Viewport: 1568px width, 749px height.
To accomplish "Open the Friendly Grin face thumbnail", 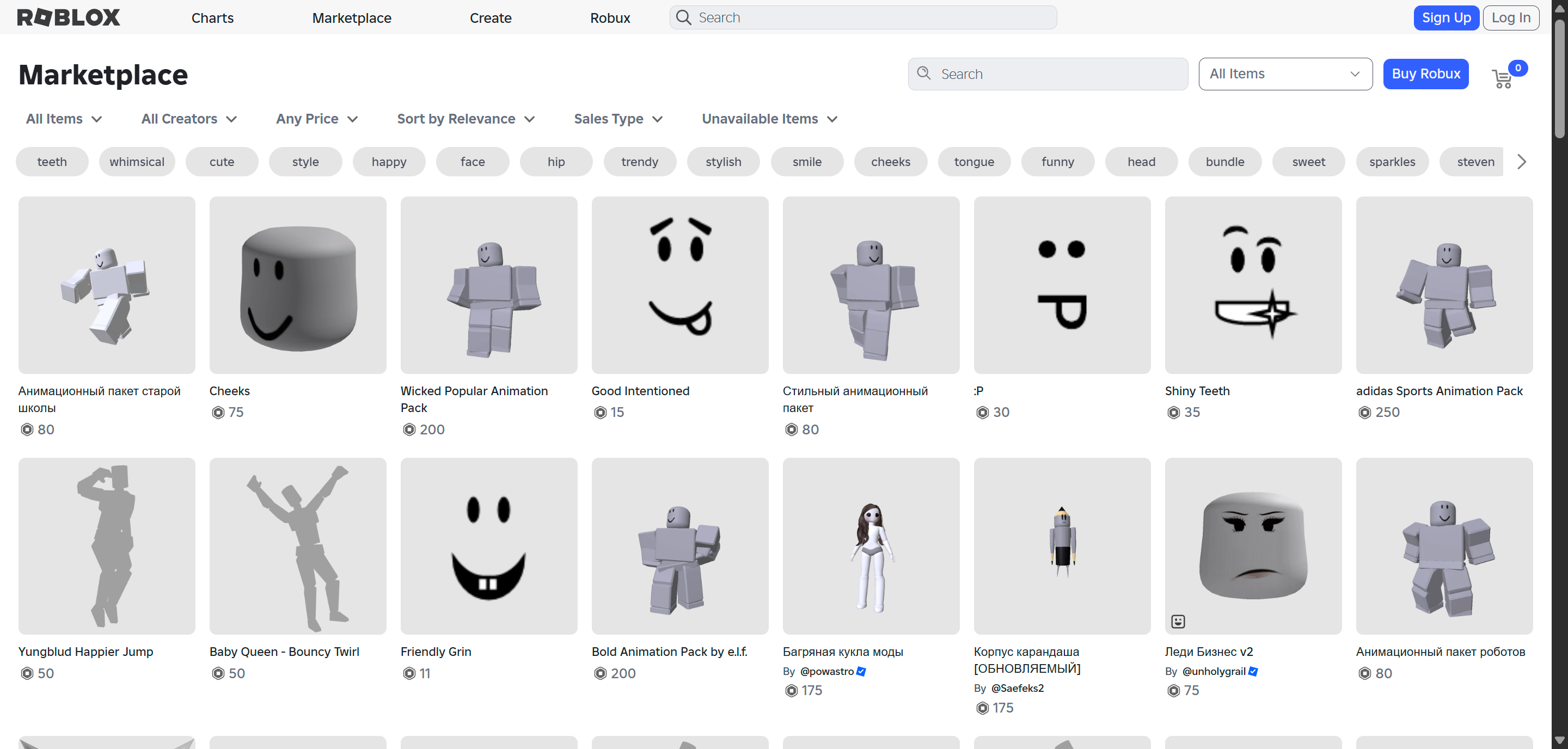I will click(x=489, y=547).
